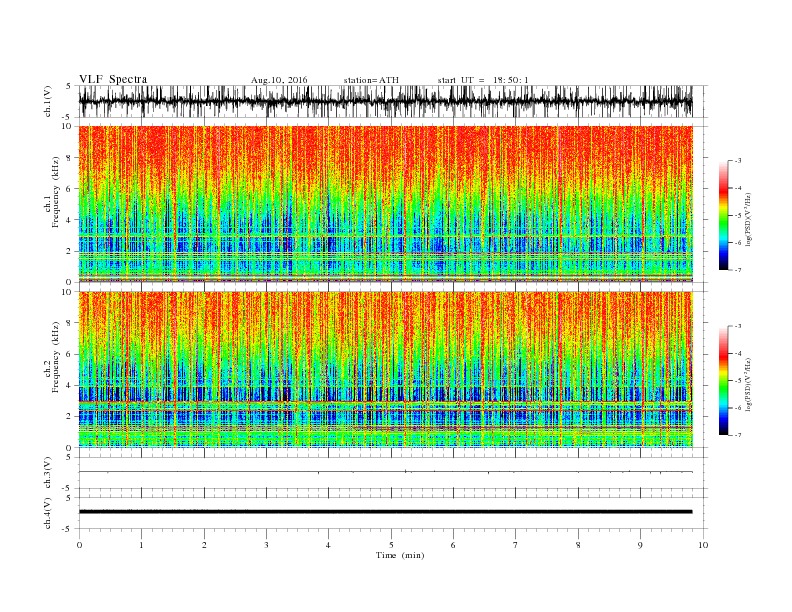Click the thick ch.4 voltage trace
This screenshot has height=612, width=792.
point(385,512)
